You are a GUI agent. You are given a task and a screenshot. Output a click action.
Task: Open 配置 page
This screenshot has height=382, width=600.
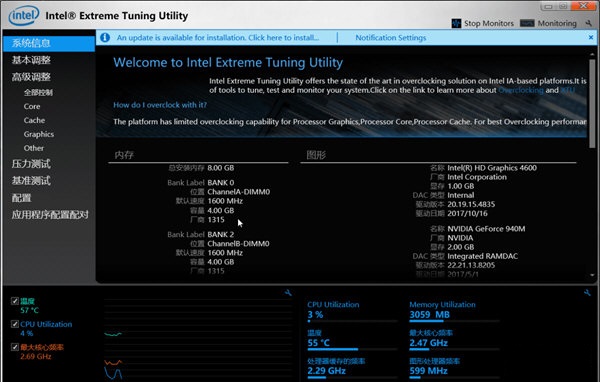click(21, 198)
